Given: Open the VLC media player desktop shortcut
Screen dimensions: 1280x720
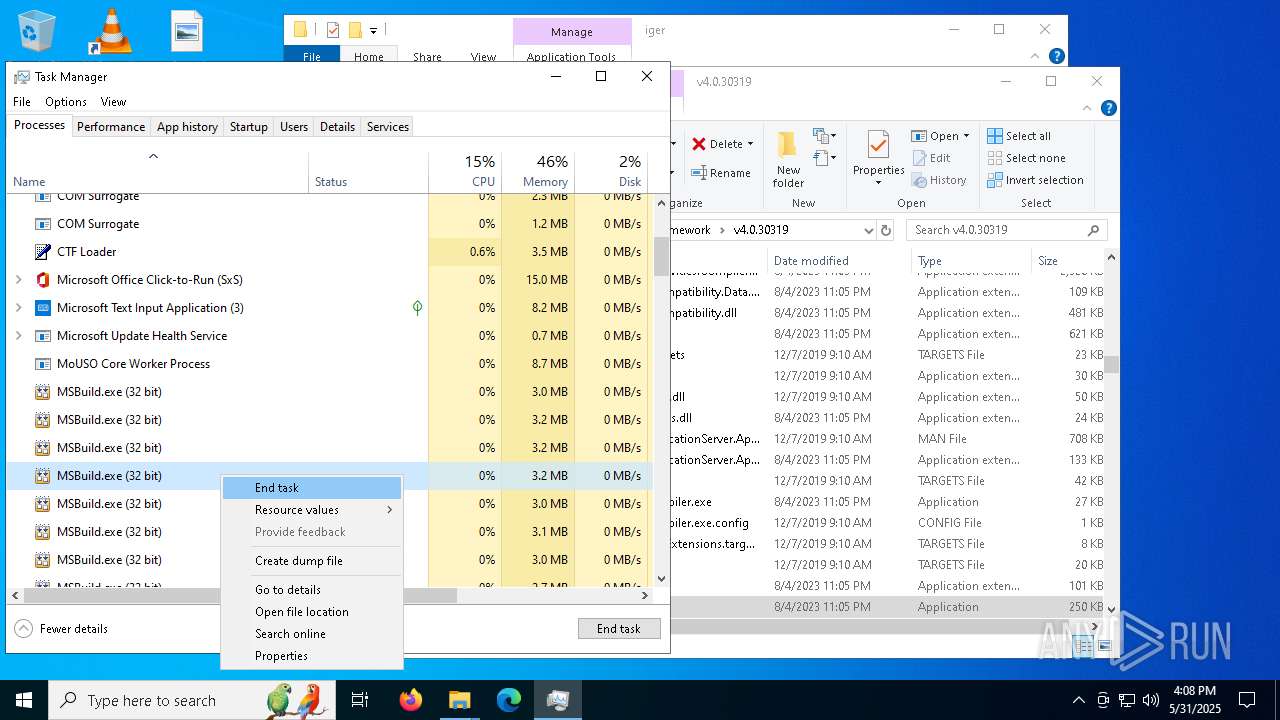Looking at the screenshot, I should (111, 31).
